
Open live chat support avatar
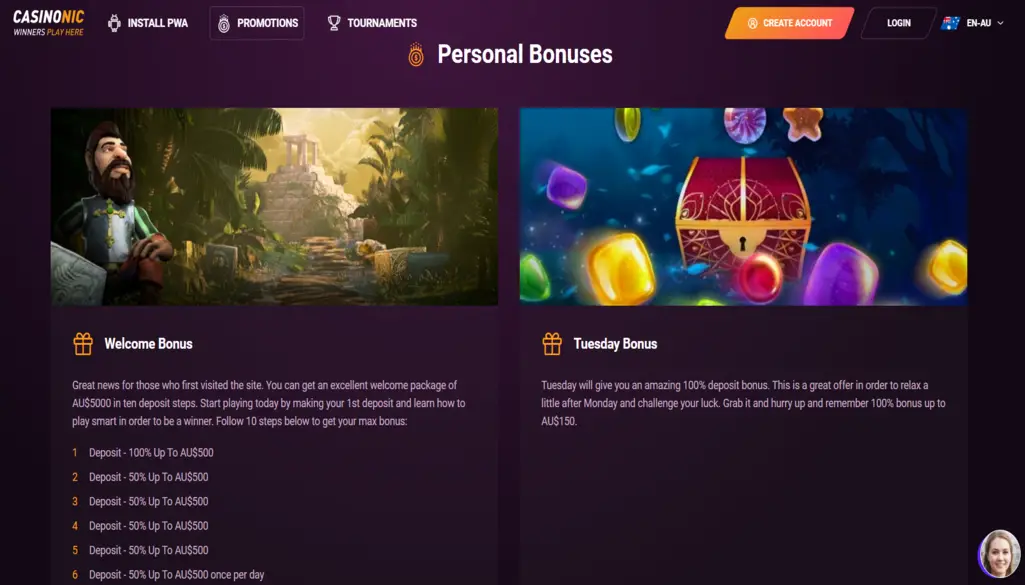pyautogui.click(x=998, y=553)
